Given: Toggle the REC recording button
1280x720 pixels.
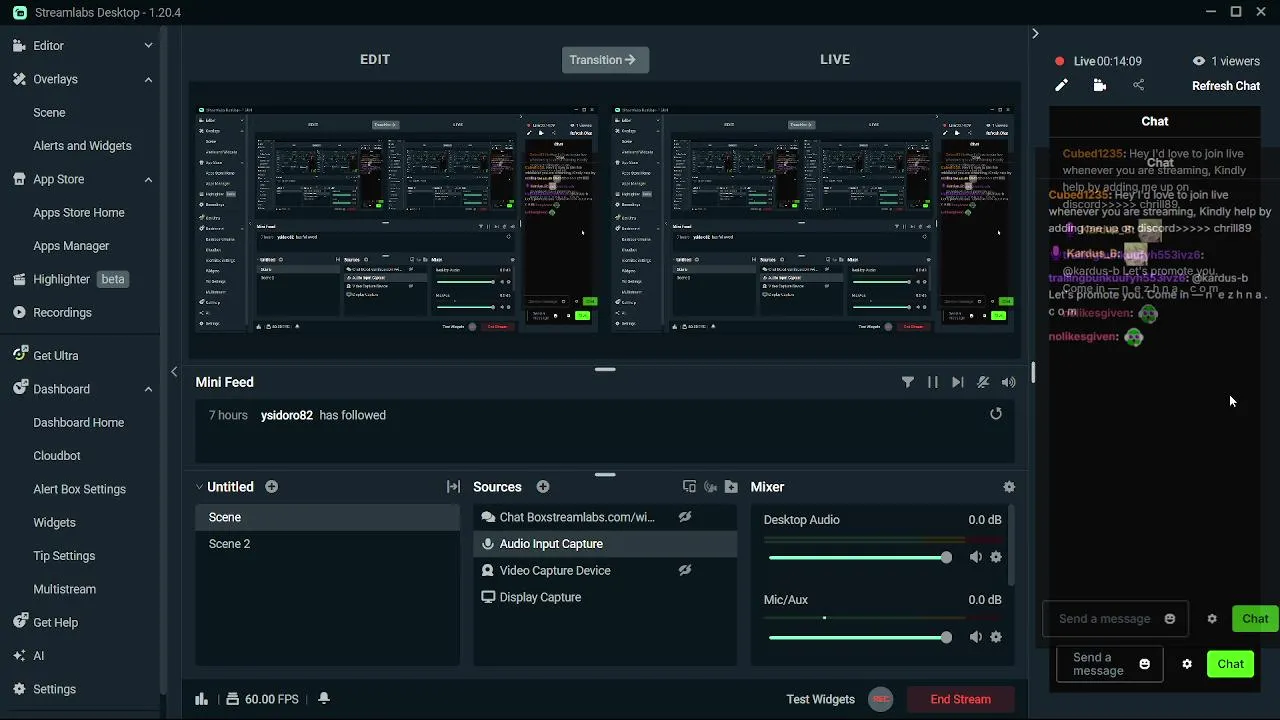Looking at the screenshot, I should [x=880, y=699].
